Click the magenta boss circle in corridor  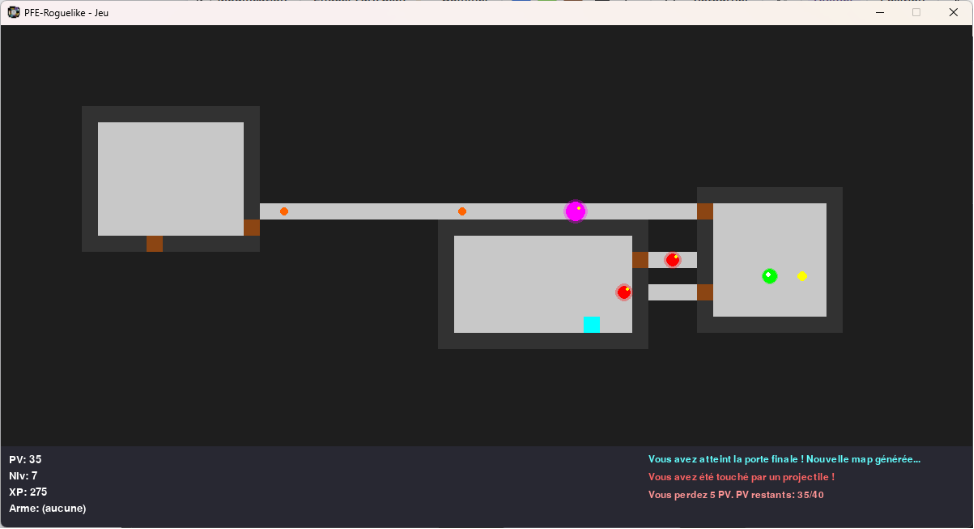point(575,211)
